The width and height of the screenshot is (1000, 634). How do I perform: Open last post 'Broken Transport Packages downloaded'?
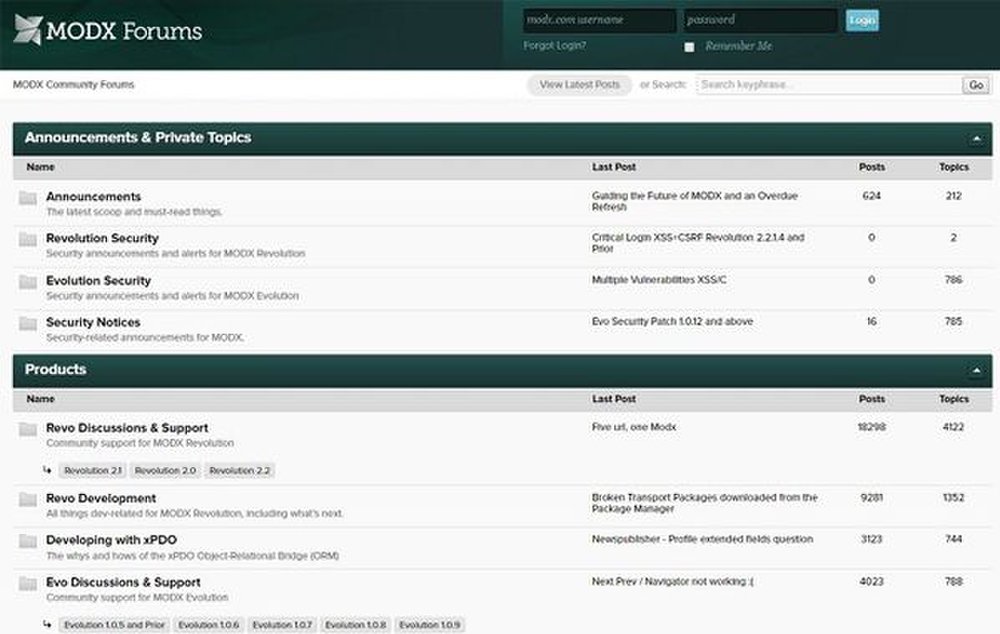point(705,503)
